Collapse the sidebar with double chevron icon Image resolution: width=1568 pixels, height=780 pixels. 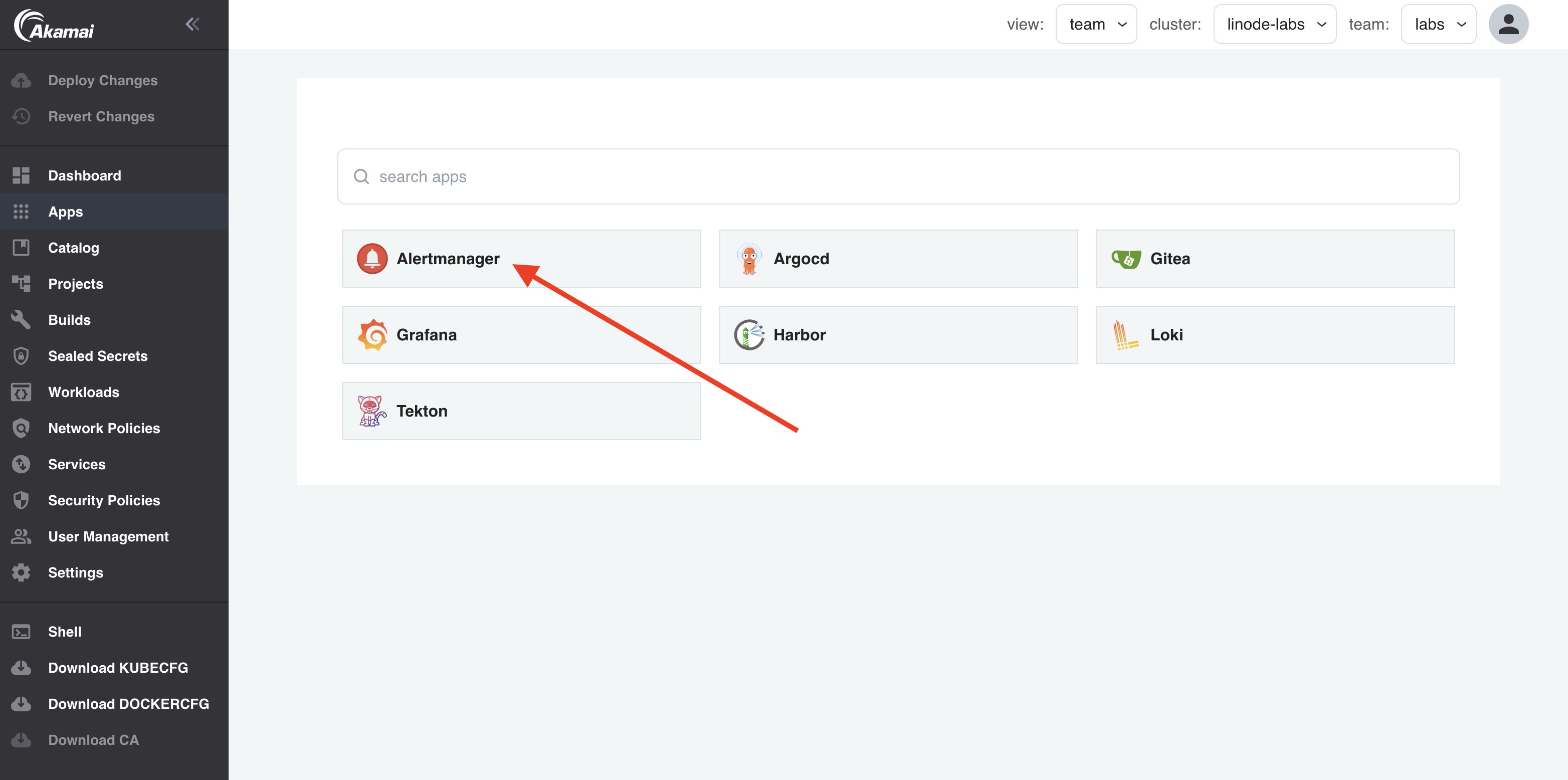click(192, 25)
